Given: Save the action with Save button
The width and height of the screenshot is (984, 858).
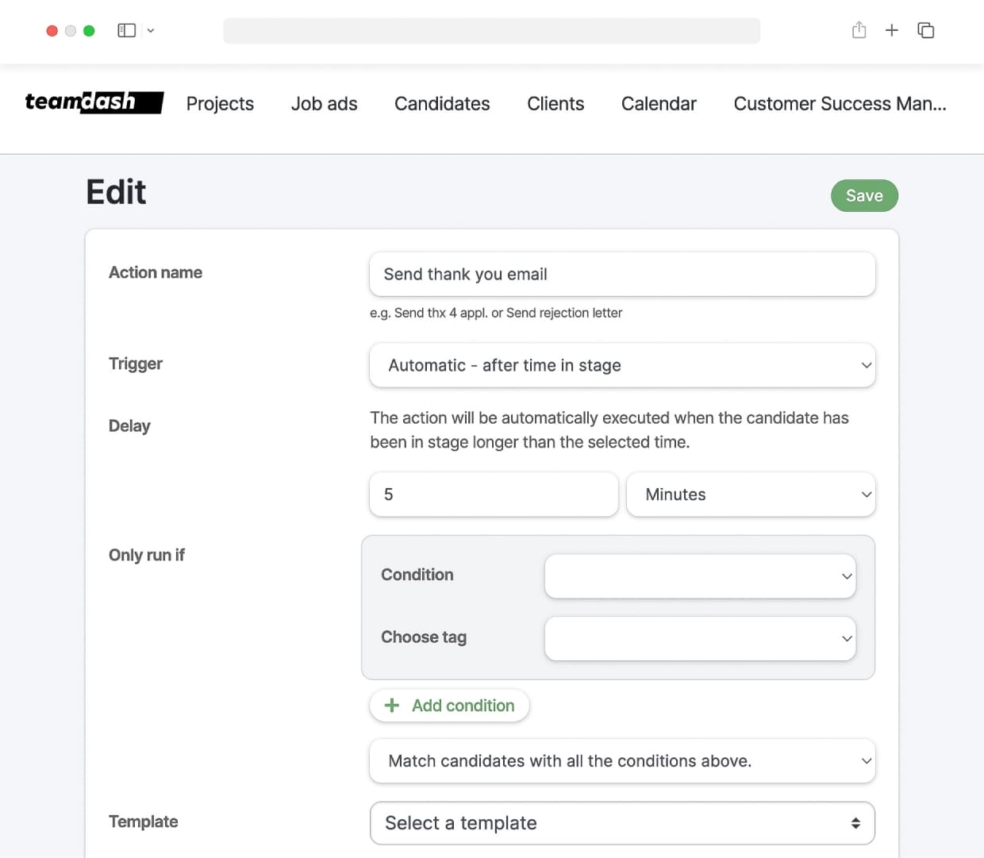Looking at the screenshot, I should tap(864, 195).
